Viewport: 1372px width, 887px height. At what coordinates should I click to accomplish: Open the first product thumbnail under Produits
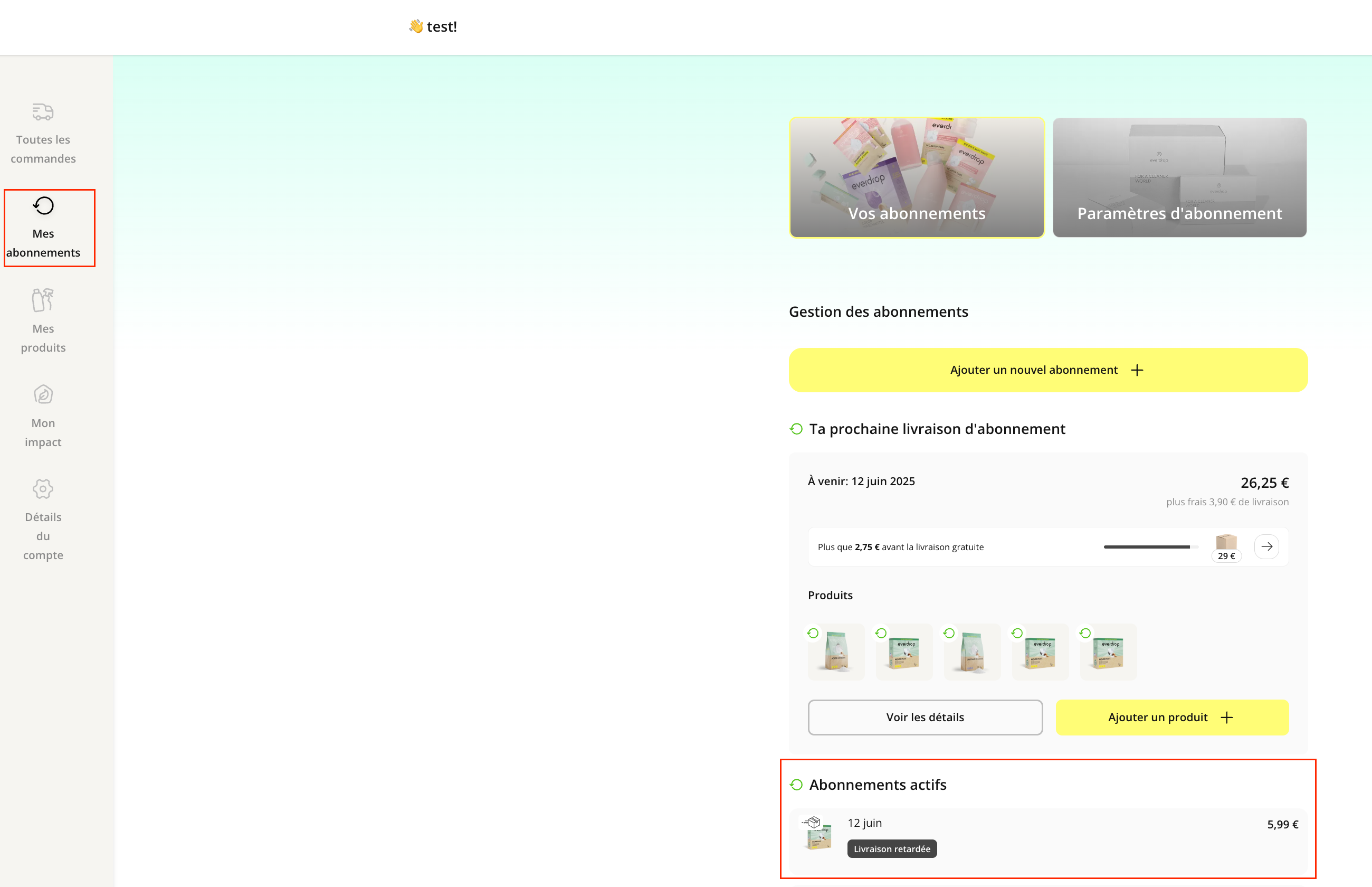836,652
